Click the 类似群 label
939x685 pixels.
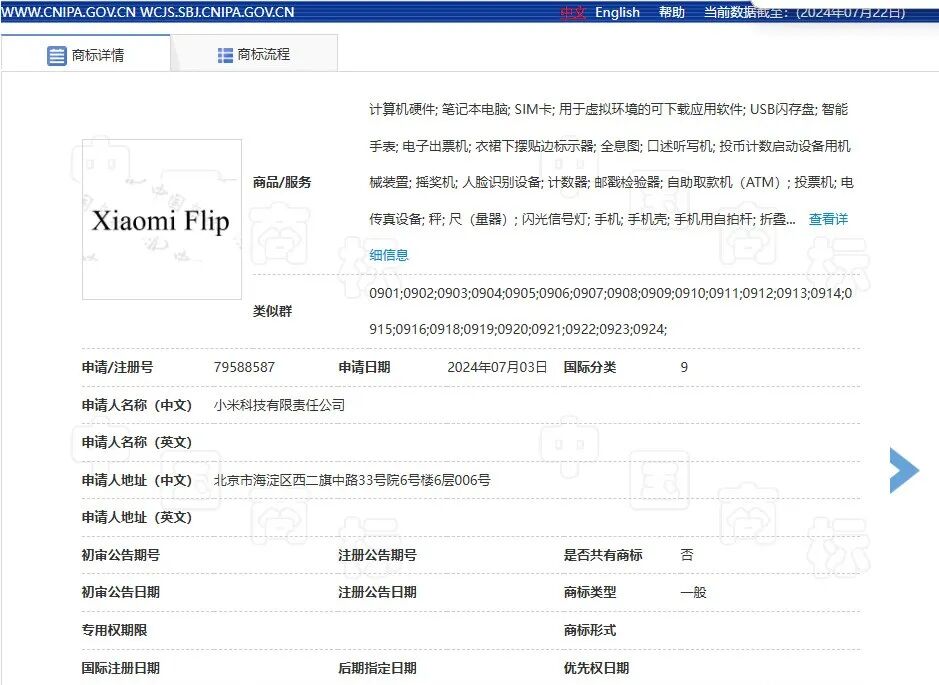[272, 311]
